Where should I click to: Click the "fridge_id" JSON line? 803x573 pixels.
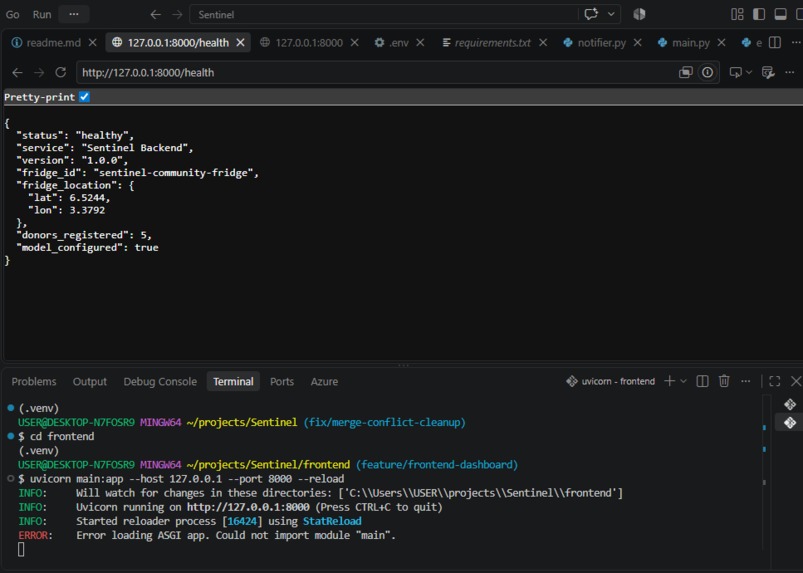[137, 173]
